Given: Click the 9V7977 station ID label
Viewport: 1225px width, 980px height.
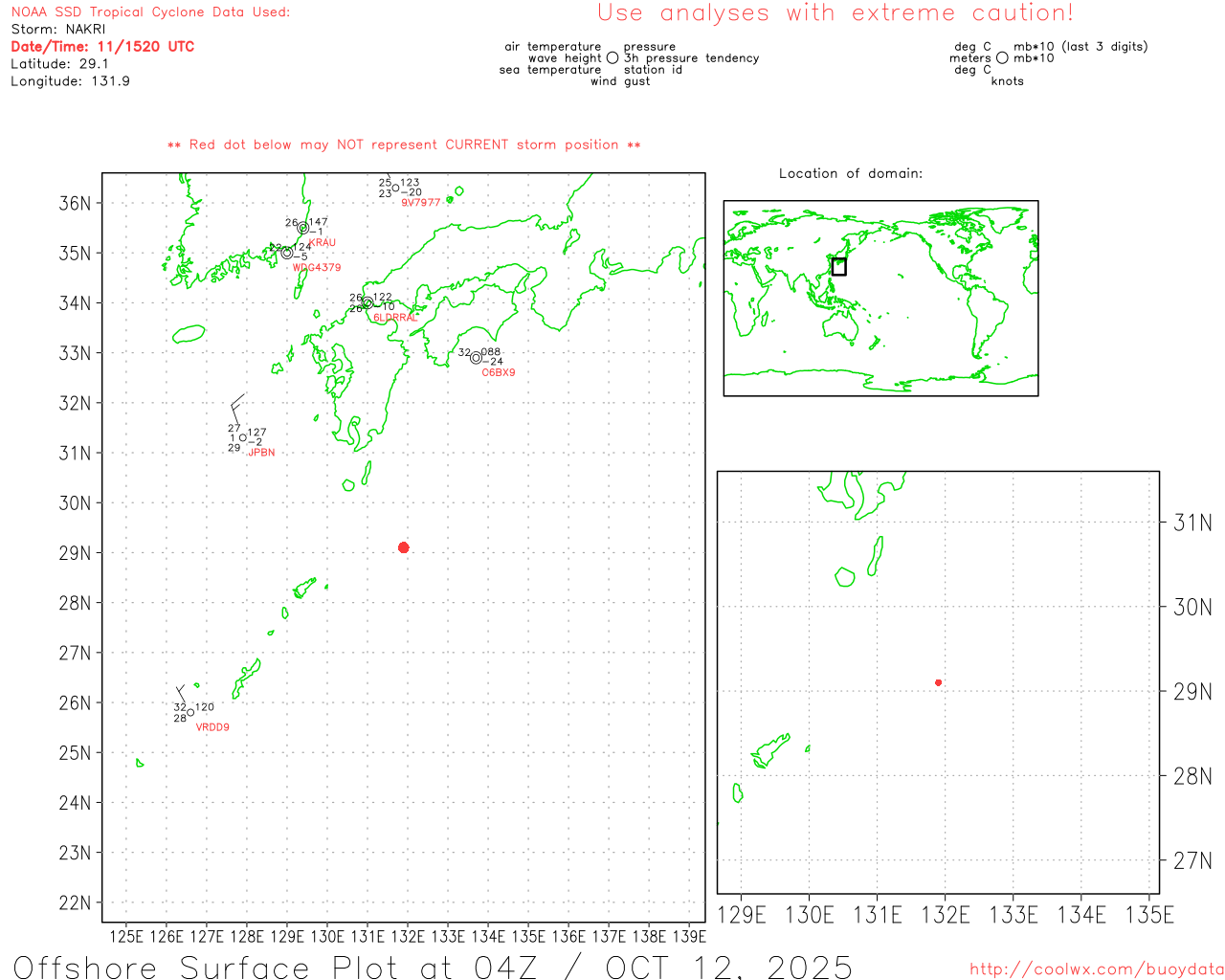Looking at the screenshot, I should tap(421, 203).
